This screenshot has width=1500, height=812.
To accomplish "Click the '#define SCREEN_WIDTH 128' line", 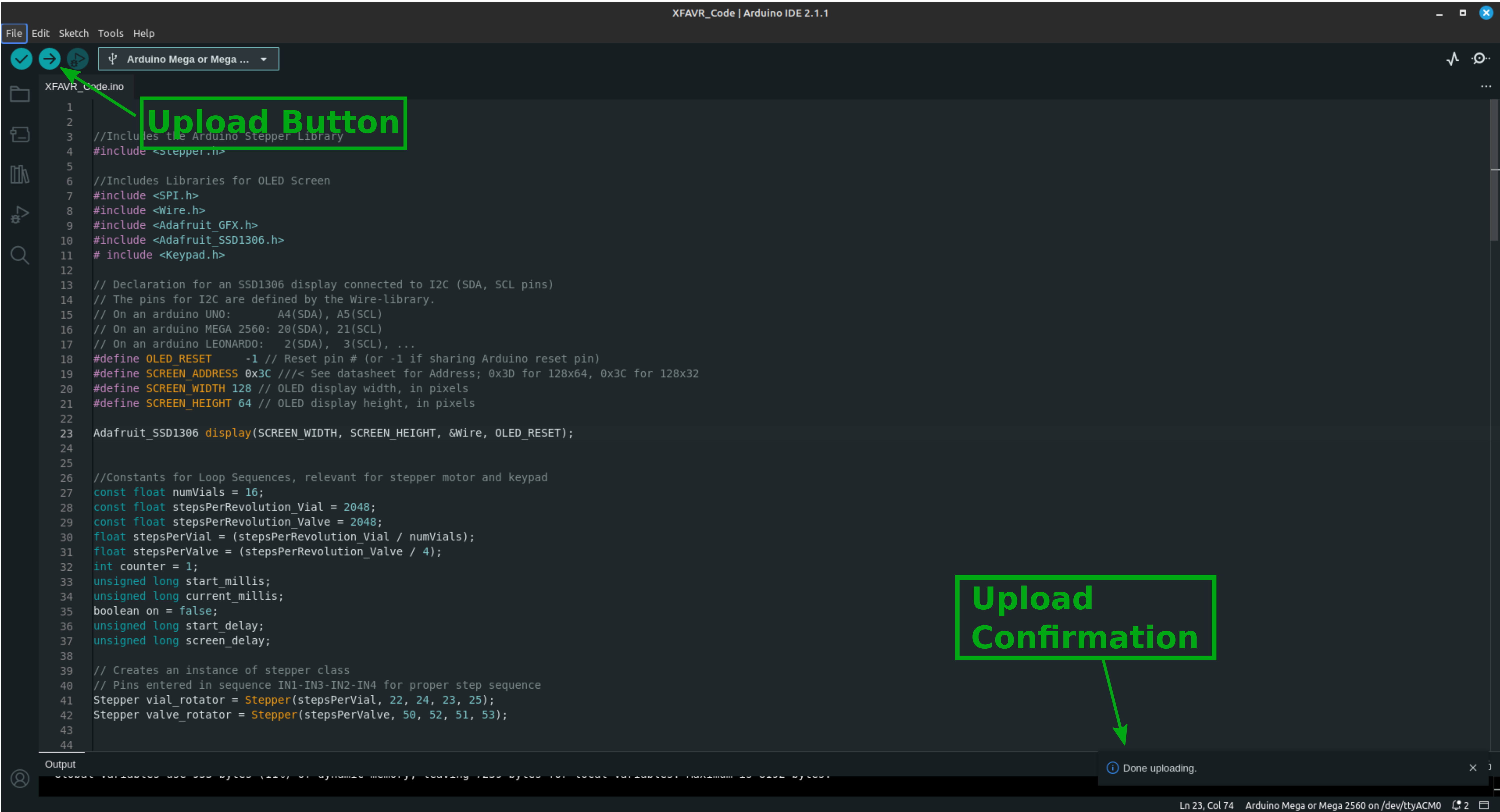I will pos(281,388).
